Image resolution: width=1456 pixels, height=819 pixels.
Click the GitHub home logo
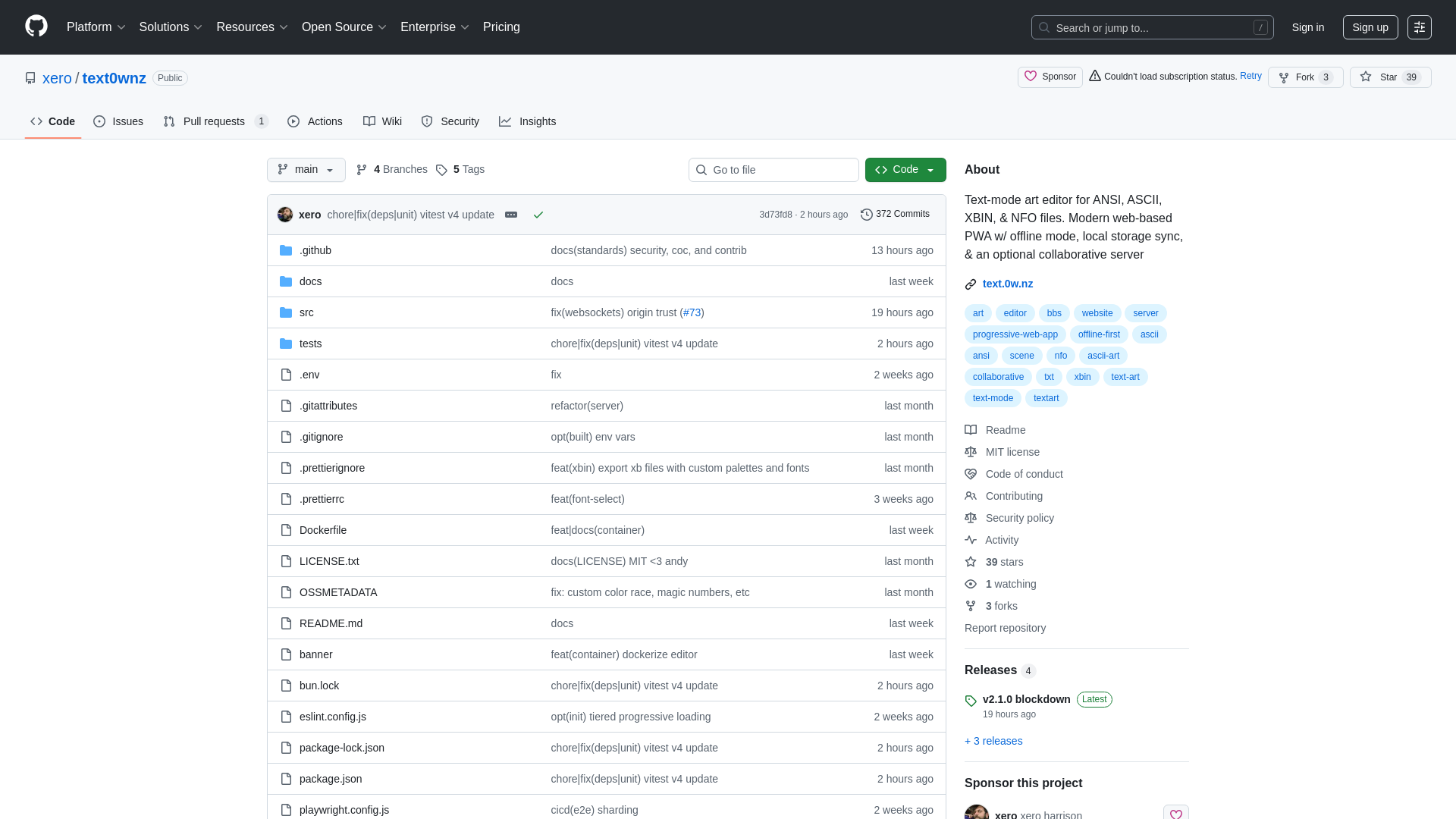[35, 27]
